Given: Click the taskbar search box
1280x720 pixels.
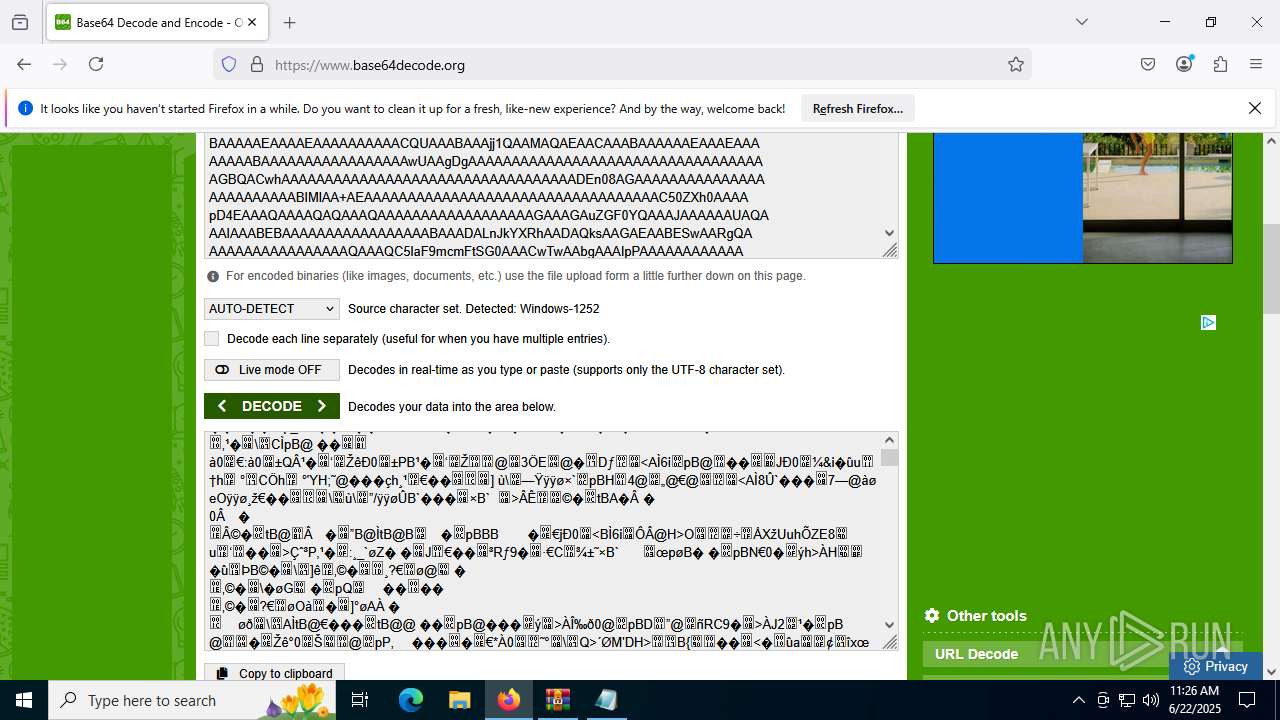Looking at the screenshot, I should pyautogui.click(x=192, y=700).
